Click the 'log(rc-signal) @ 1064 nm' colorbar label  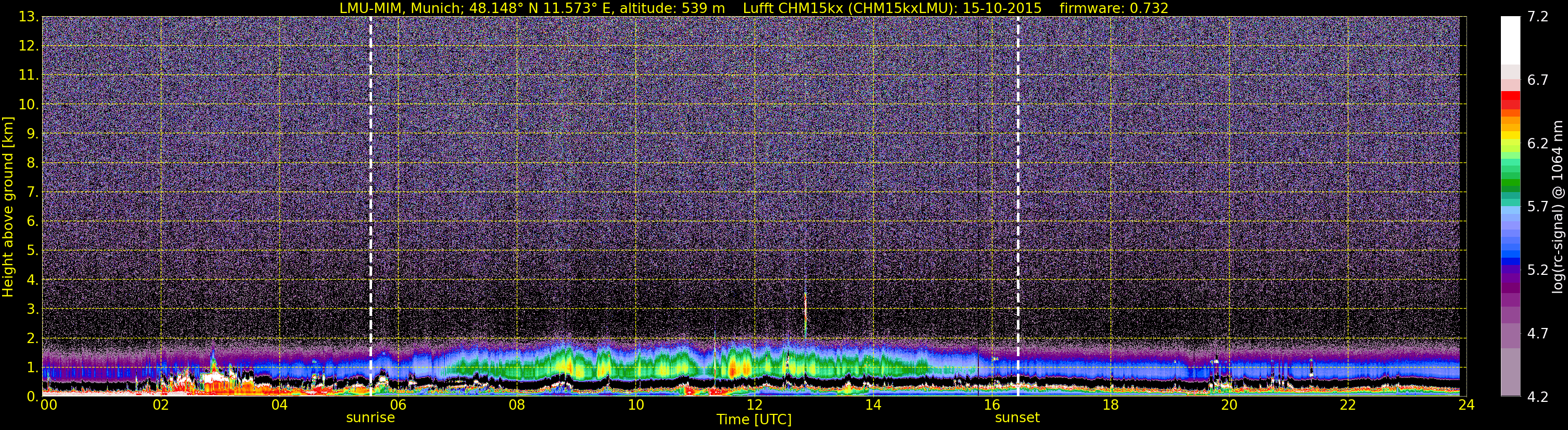tap(1558, 207)
